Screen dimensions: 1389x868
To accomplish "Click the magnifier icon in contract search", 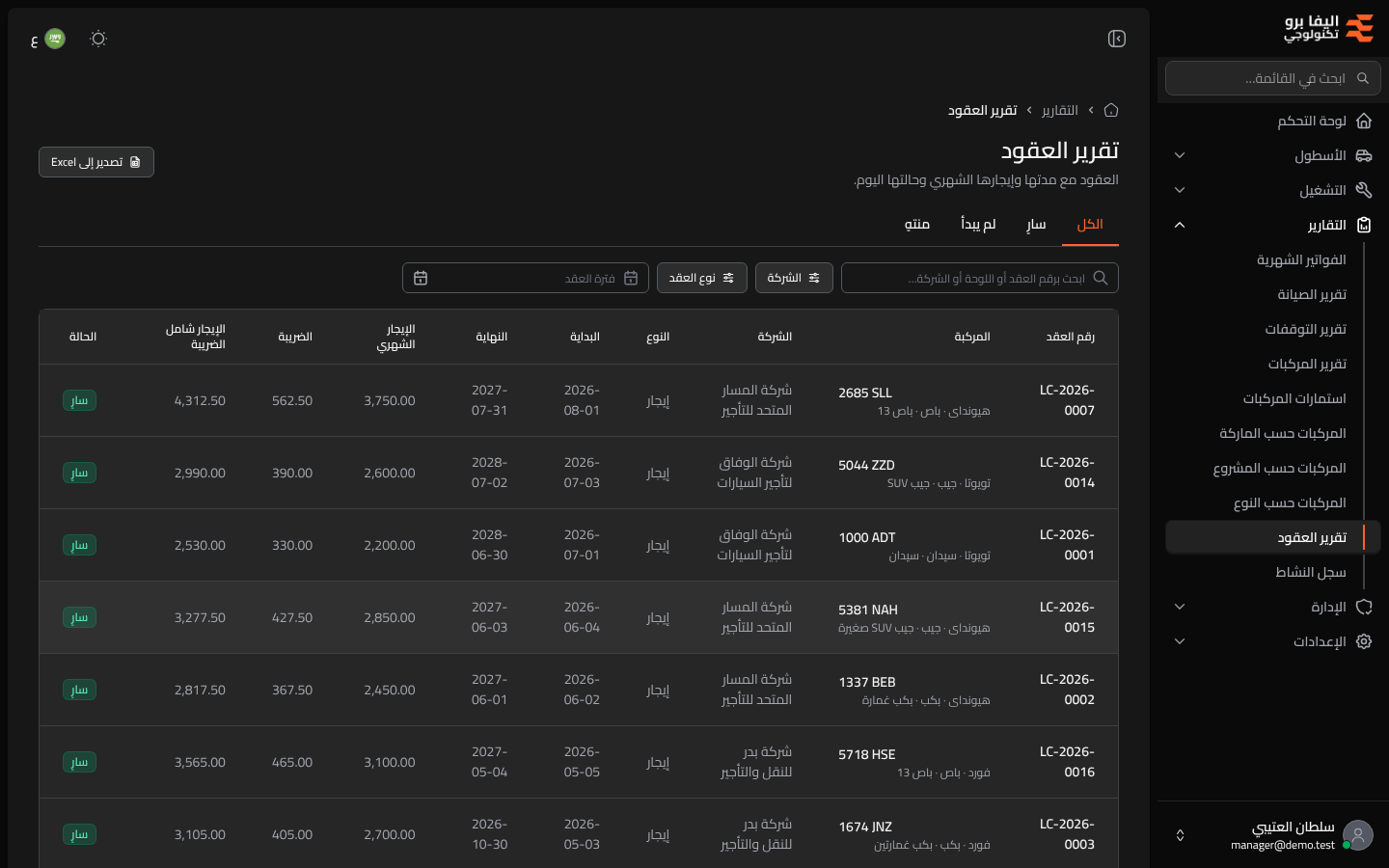I will [1101, 278].
